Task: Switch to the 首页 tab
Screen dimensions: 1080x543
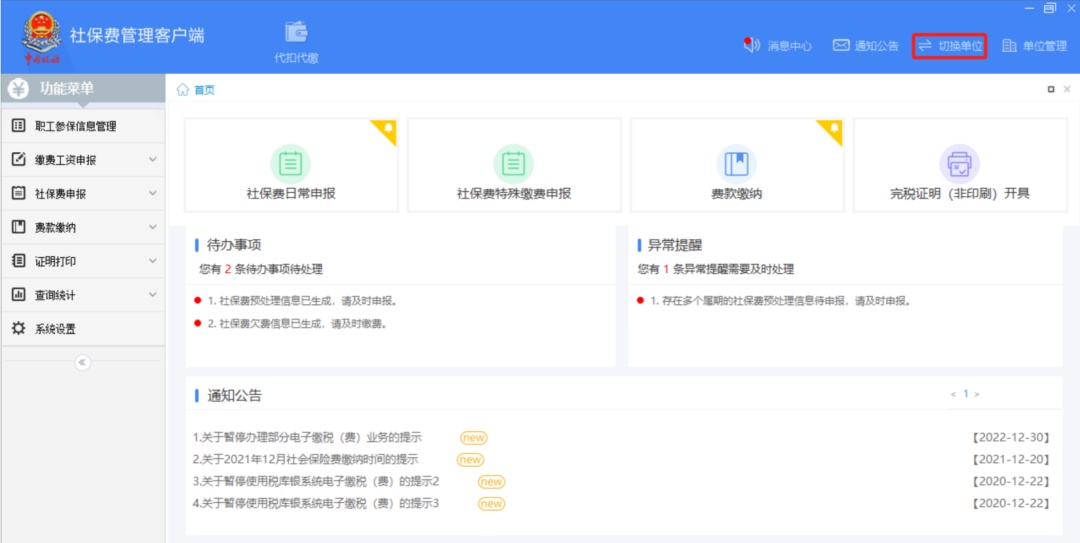Action: [x=203, y=90]
